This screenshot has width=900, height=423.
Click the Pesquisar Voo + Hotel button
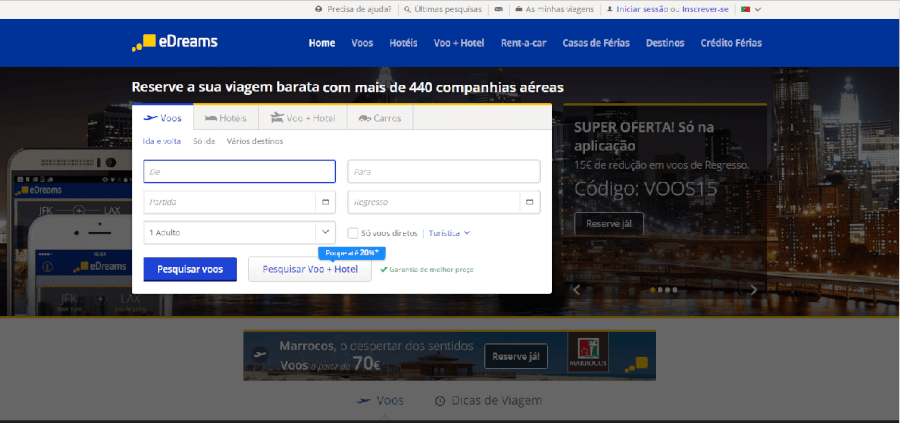(x=310, y=269)
